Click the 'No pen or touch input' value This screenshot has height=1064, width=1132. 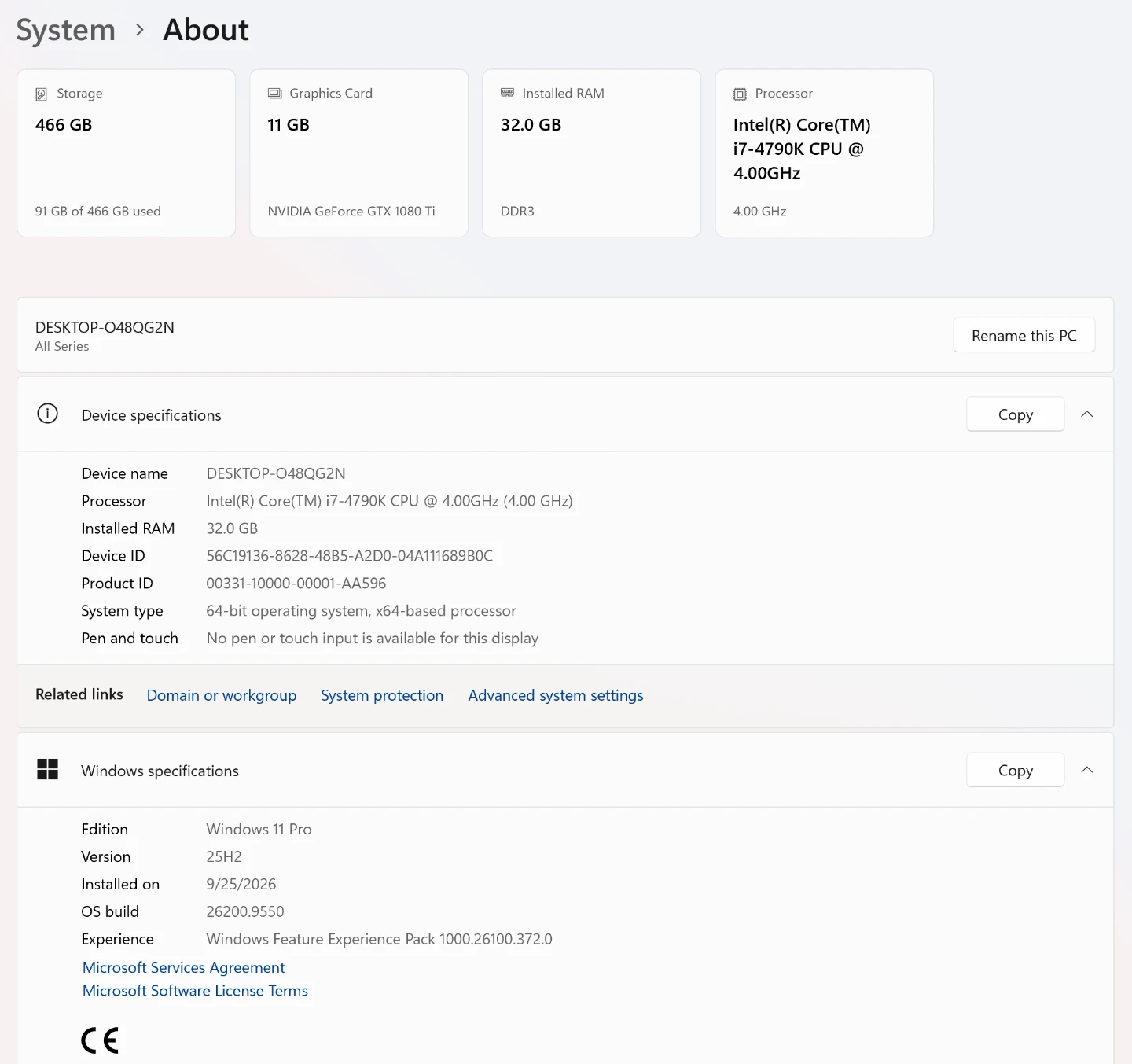[373, 639]
